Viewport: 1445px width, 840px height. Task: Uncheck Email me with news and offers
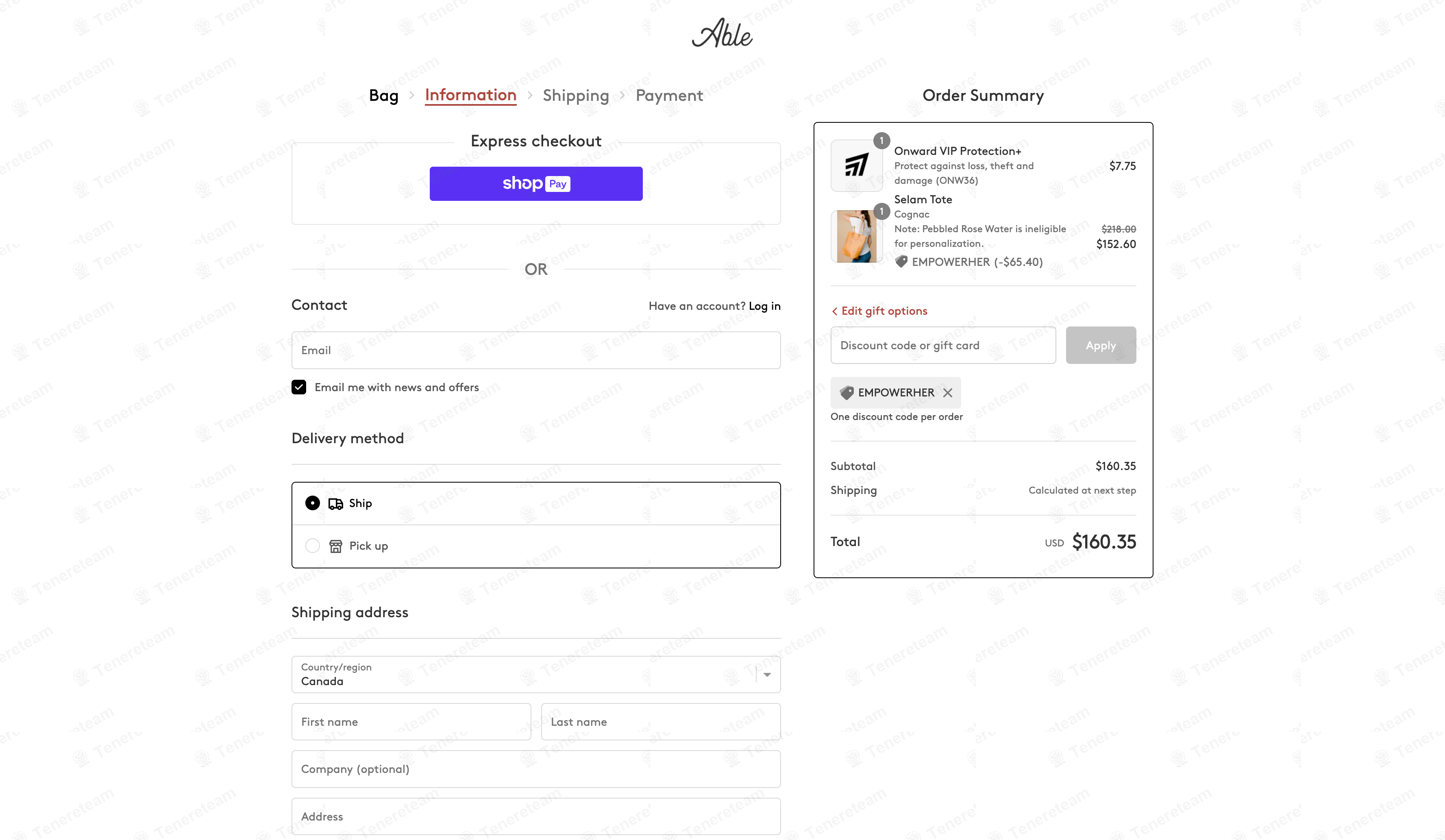299,387
